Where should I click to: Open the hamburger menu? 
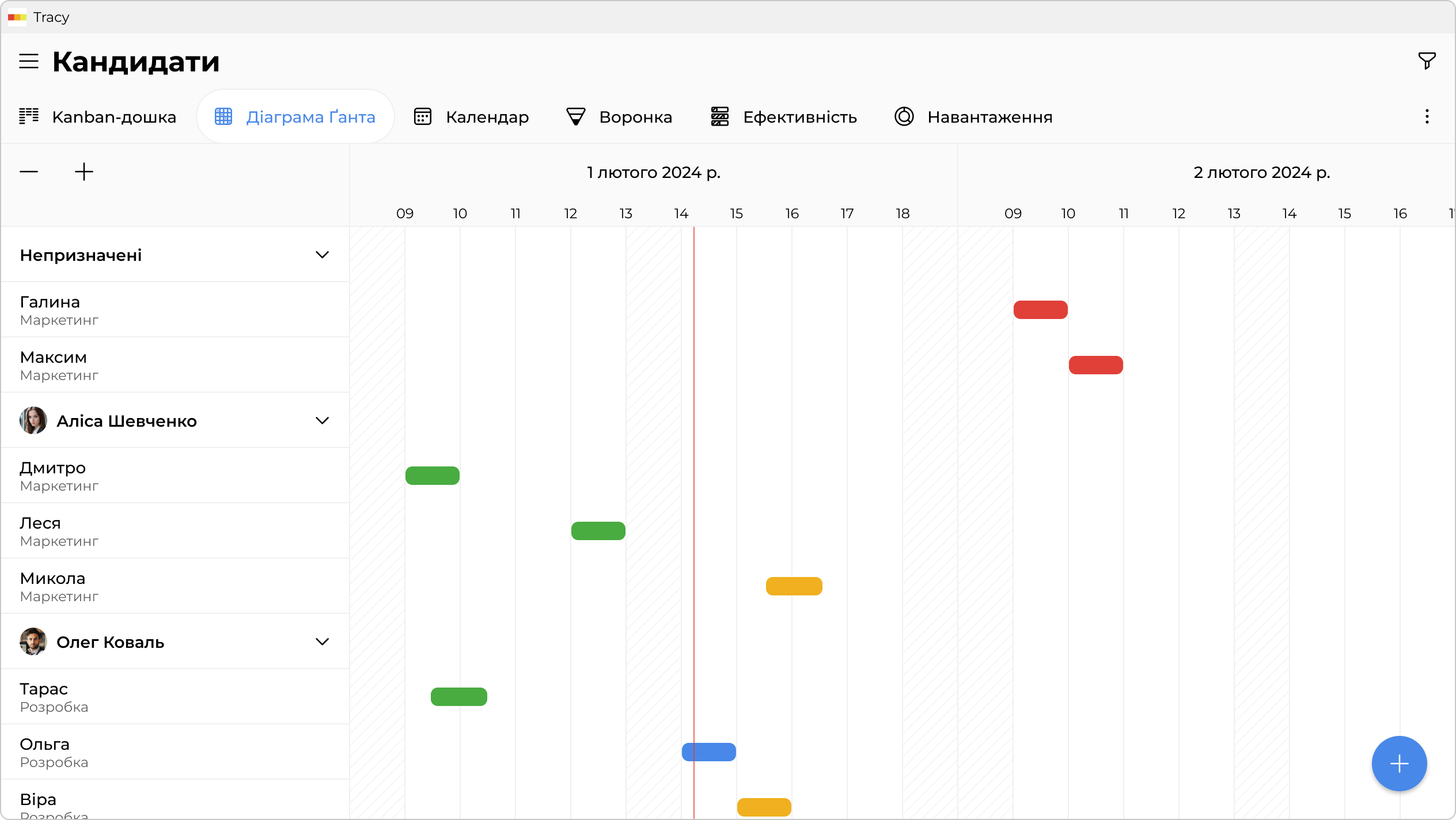29,61
